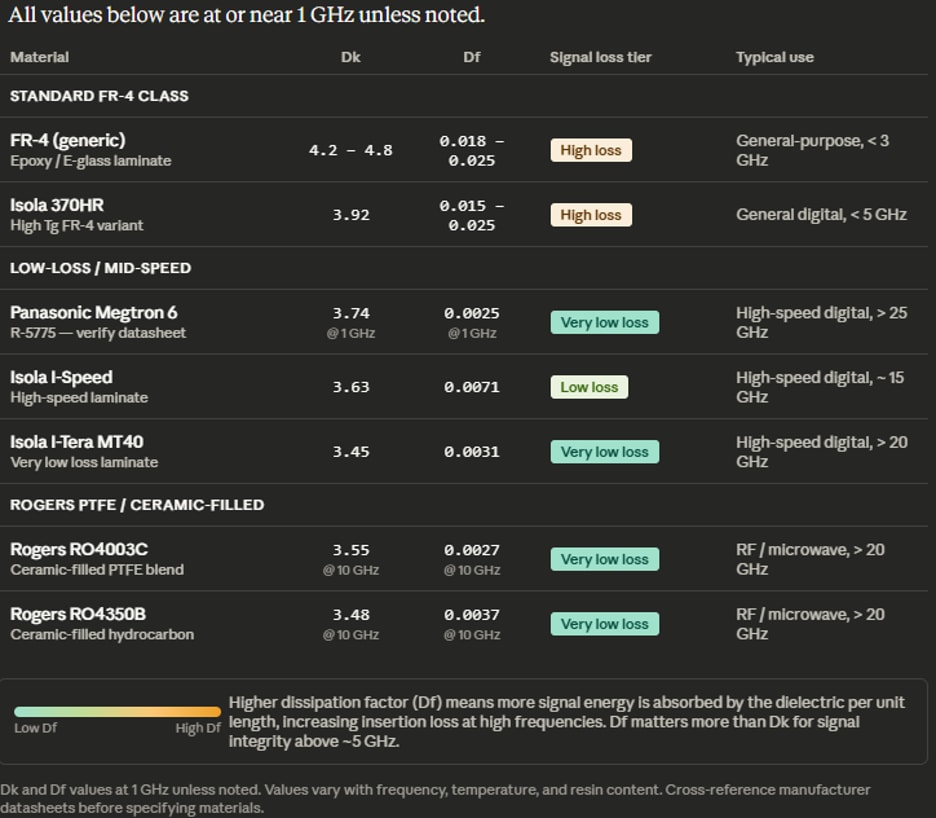
Task: Click the Panasonic Megtron 6 material name
Action: tap(94, 312)
